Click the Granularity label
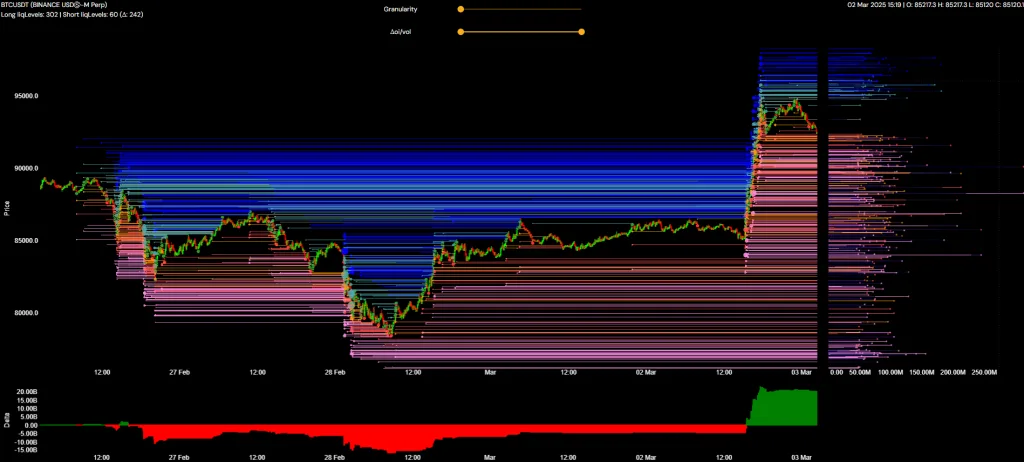This screenshot has width=1024, height=462. click(x=400, y=9)
